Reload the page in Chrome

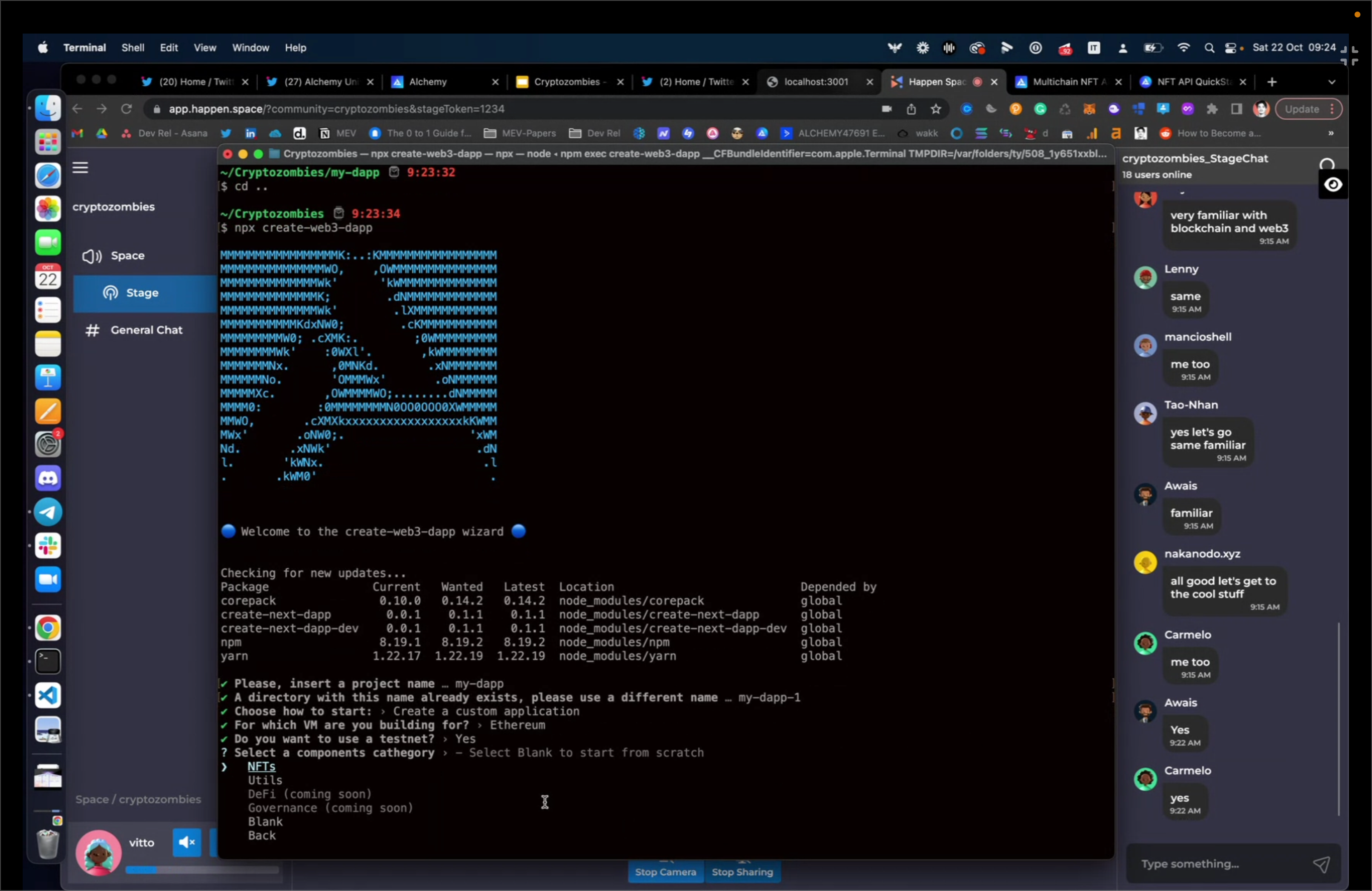click(126, 109)
